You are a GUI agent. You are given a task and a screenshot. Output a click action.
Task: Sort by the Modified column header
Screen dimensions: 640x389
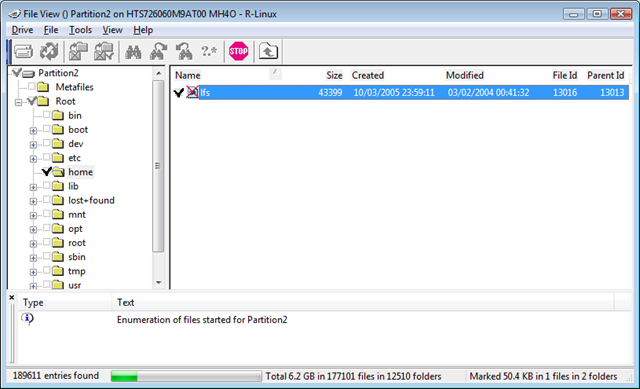(464, 75)
